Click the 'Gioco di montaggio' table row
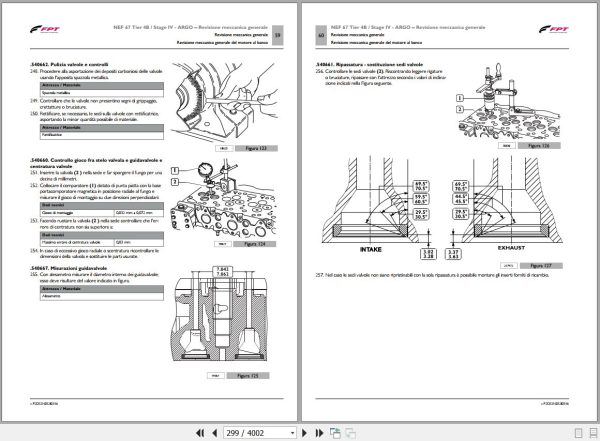 (102, 213)
